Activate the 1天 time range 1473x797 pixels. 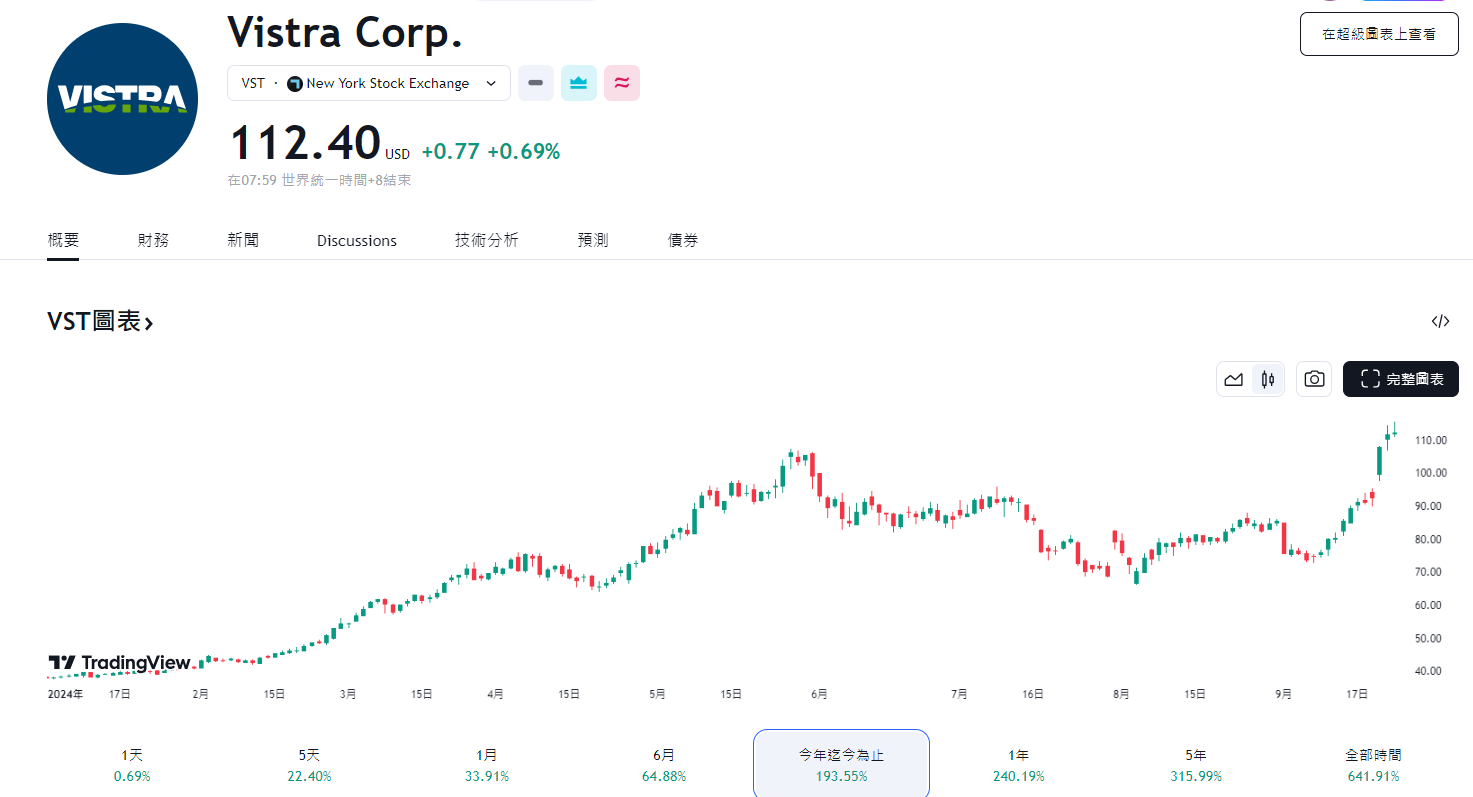131,763
